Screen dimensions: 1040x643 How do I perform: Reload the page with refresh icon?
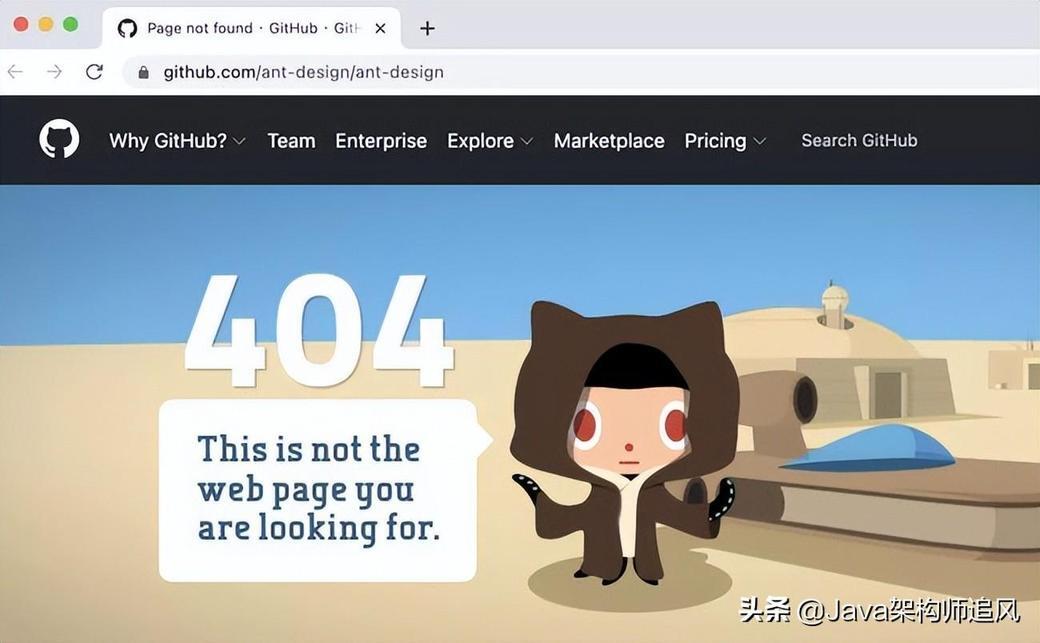pos(94,71)
